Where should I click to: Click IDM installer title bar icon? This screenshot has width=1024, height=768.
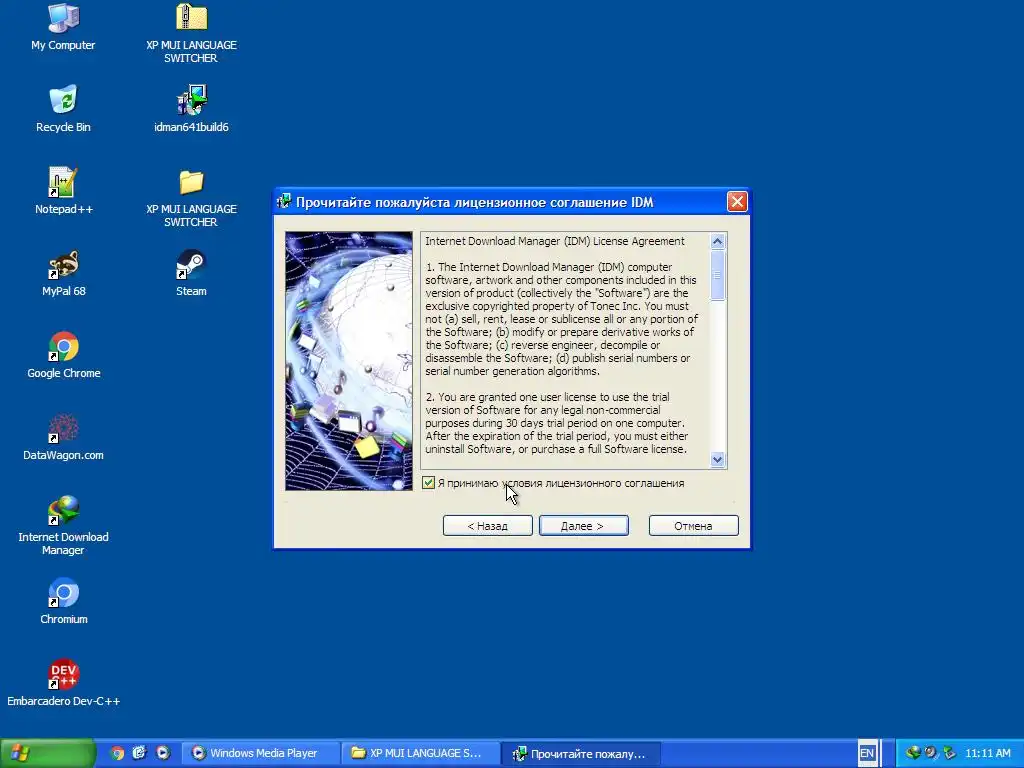(x=284, y=202)
